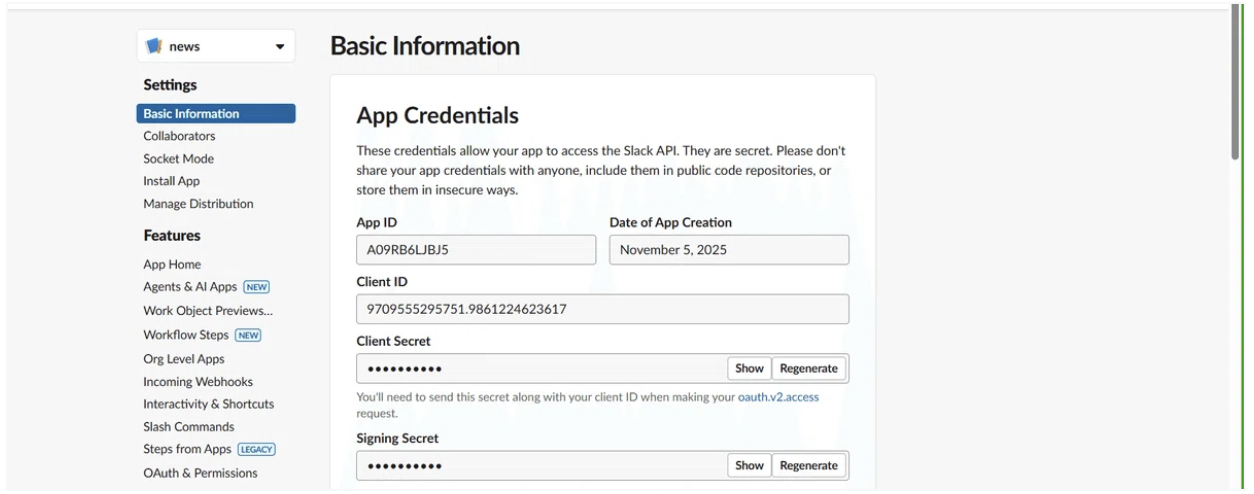This screenshot has width=1254, height=494.
Task: Open the Collaborators settings page
Action: (x=179, y=136)
